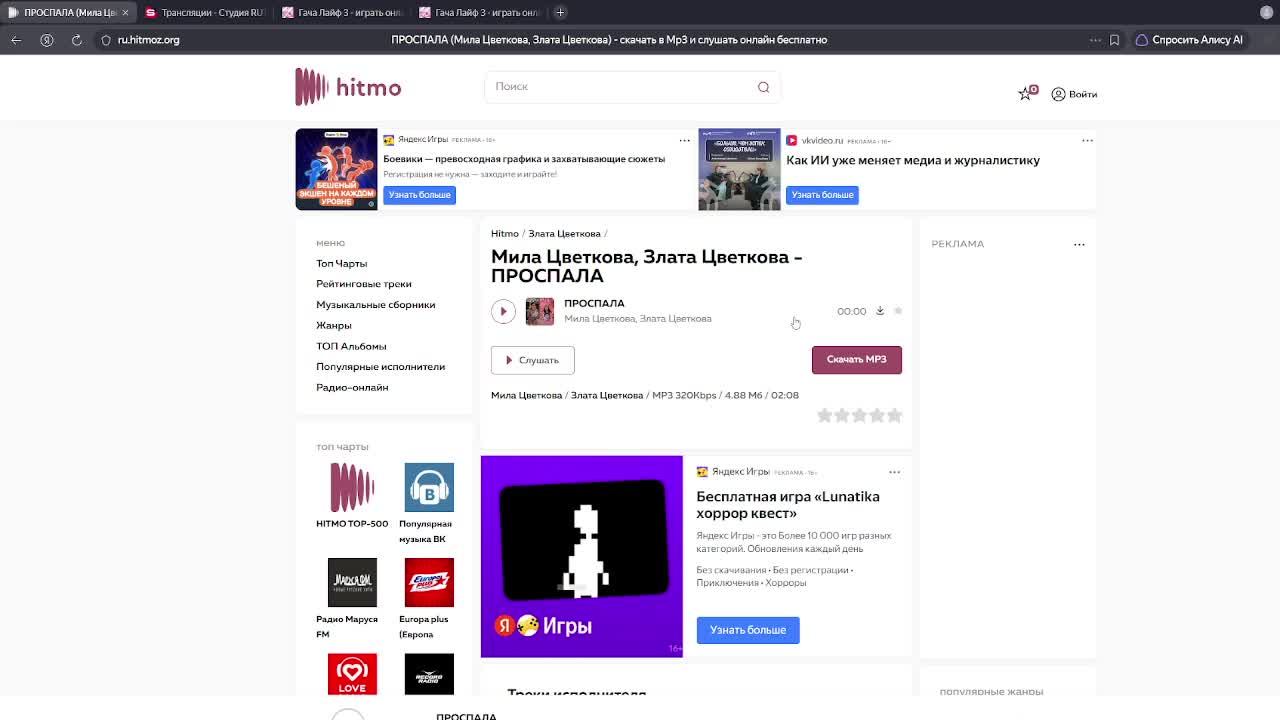Rate the track with the first star
The image size is (1280, 720).
825,415
